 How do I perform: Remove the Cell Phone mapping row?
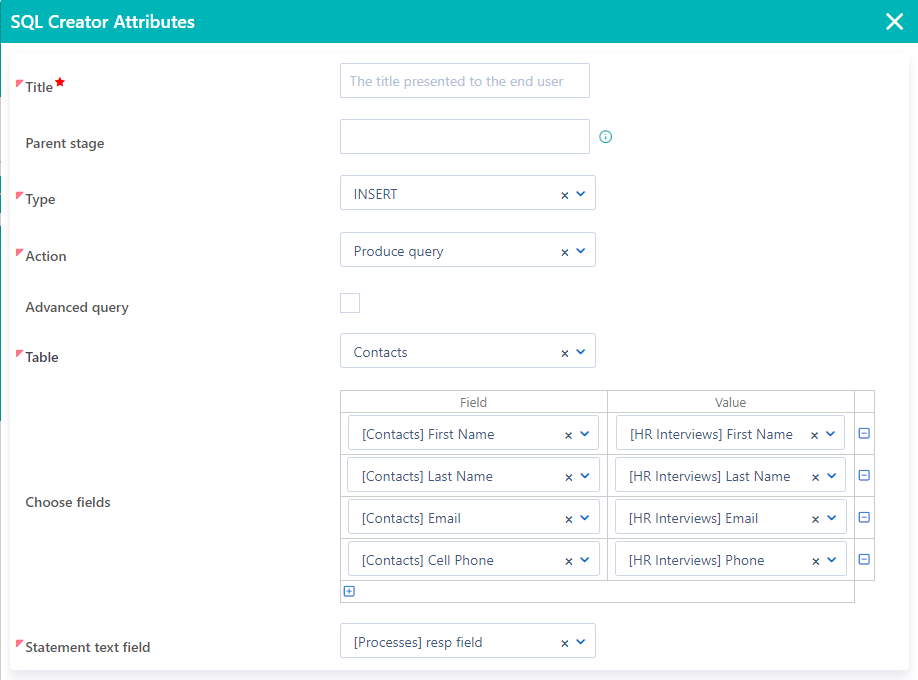click(864, 559)
